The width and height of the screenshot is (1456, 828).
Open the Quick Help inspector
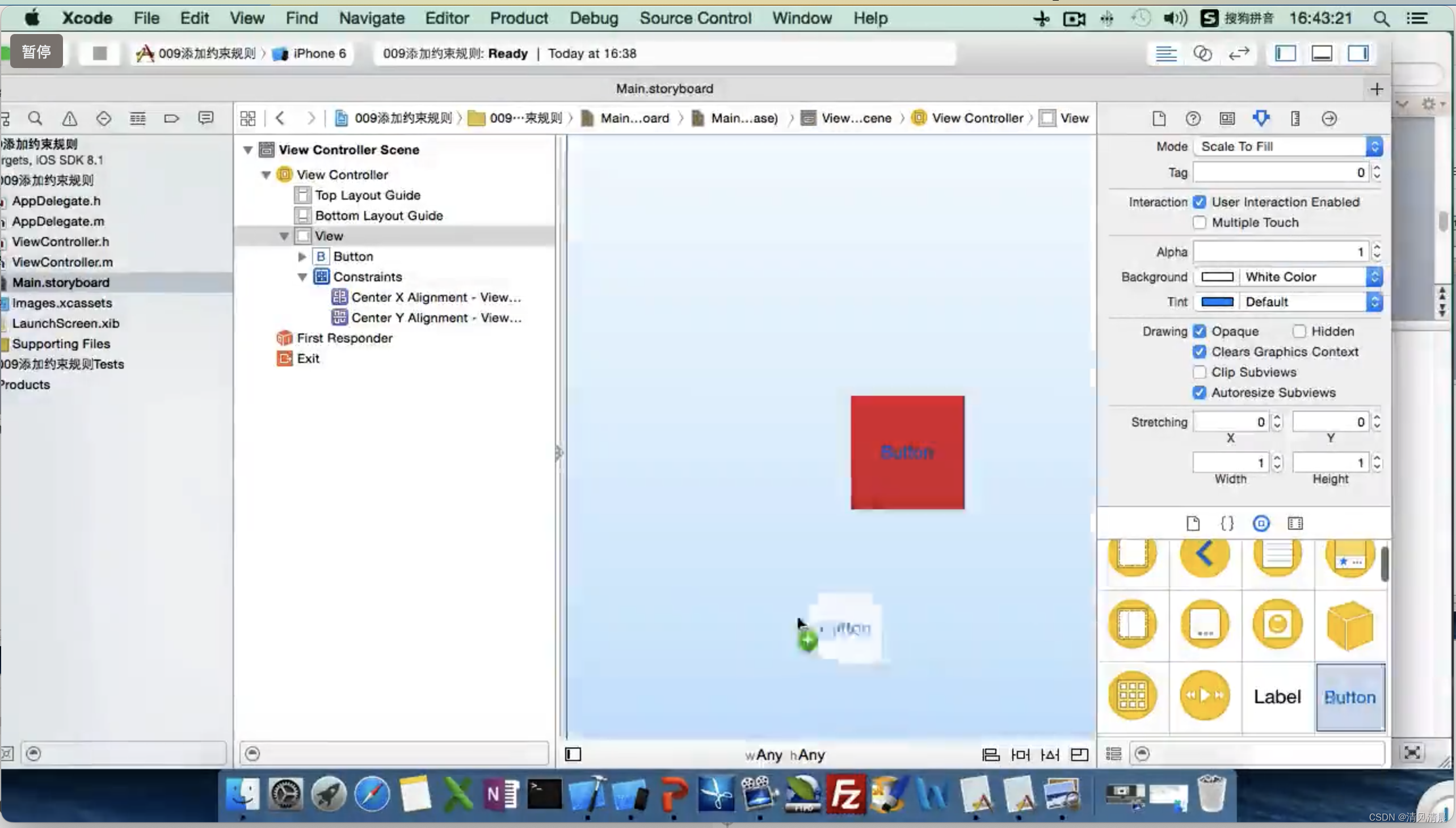(1193, 119)
